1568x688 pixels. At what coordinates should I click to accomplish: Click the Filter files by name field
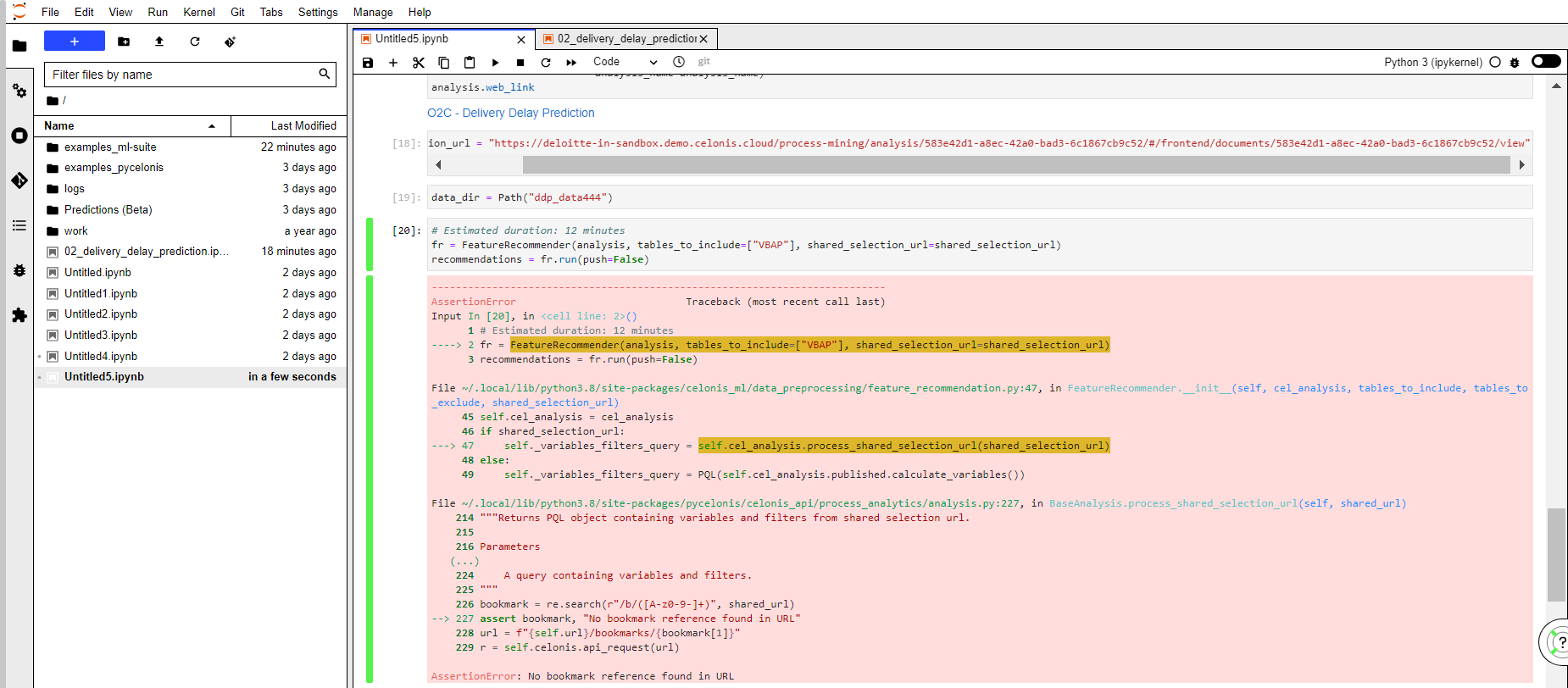[x=190, y=75]
